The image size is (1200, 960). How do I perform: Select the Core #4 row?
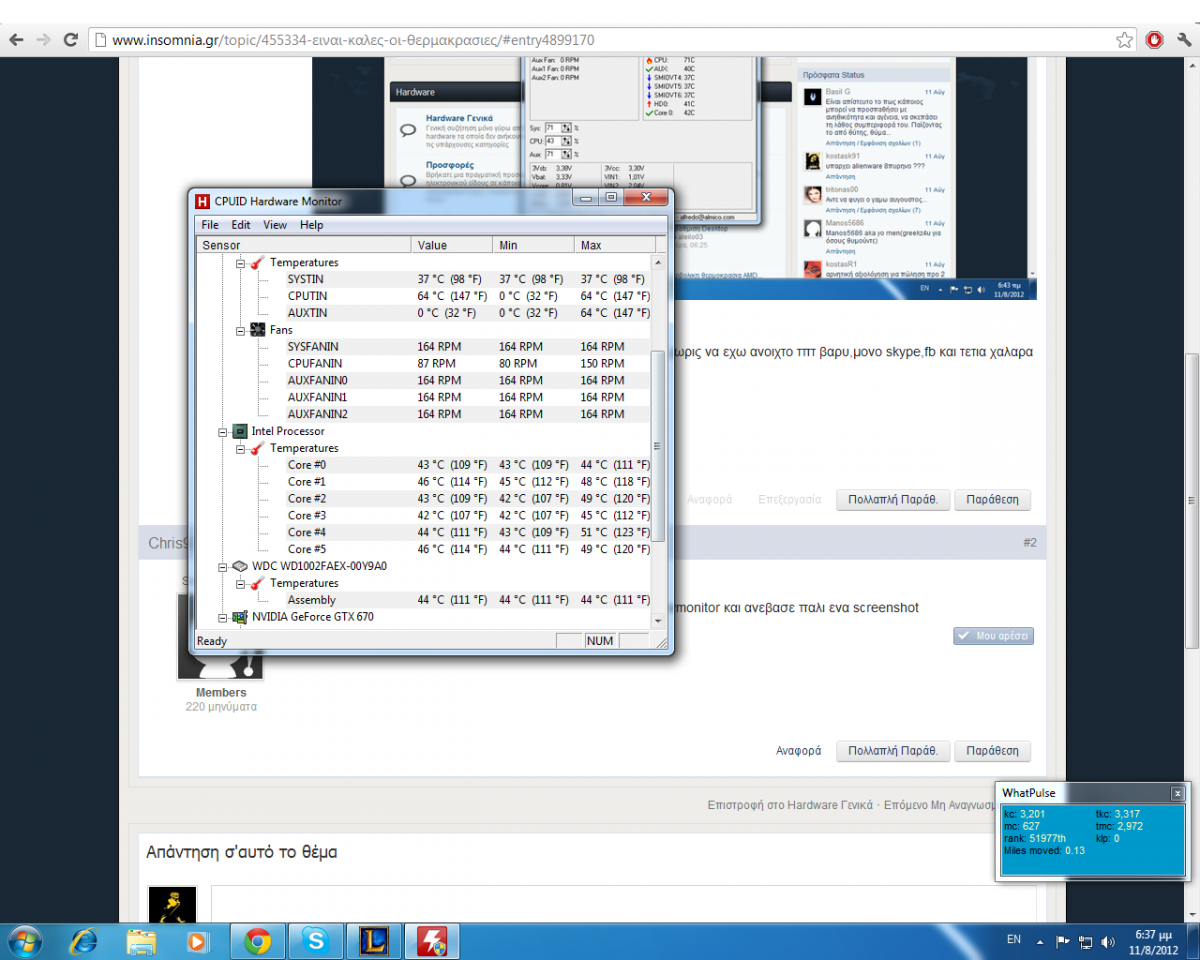point(423,532)
